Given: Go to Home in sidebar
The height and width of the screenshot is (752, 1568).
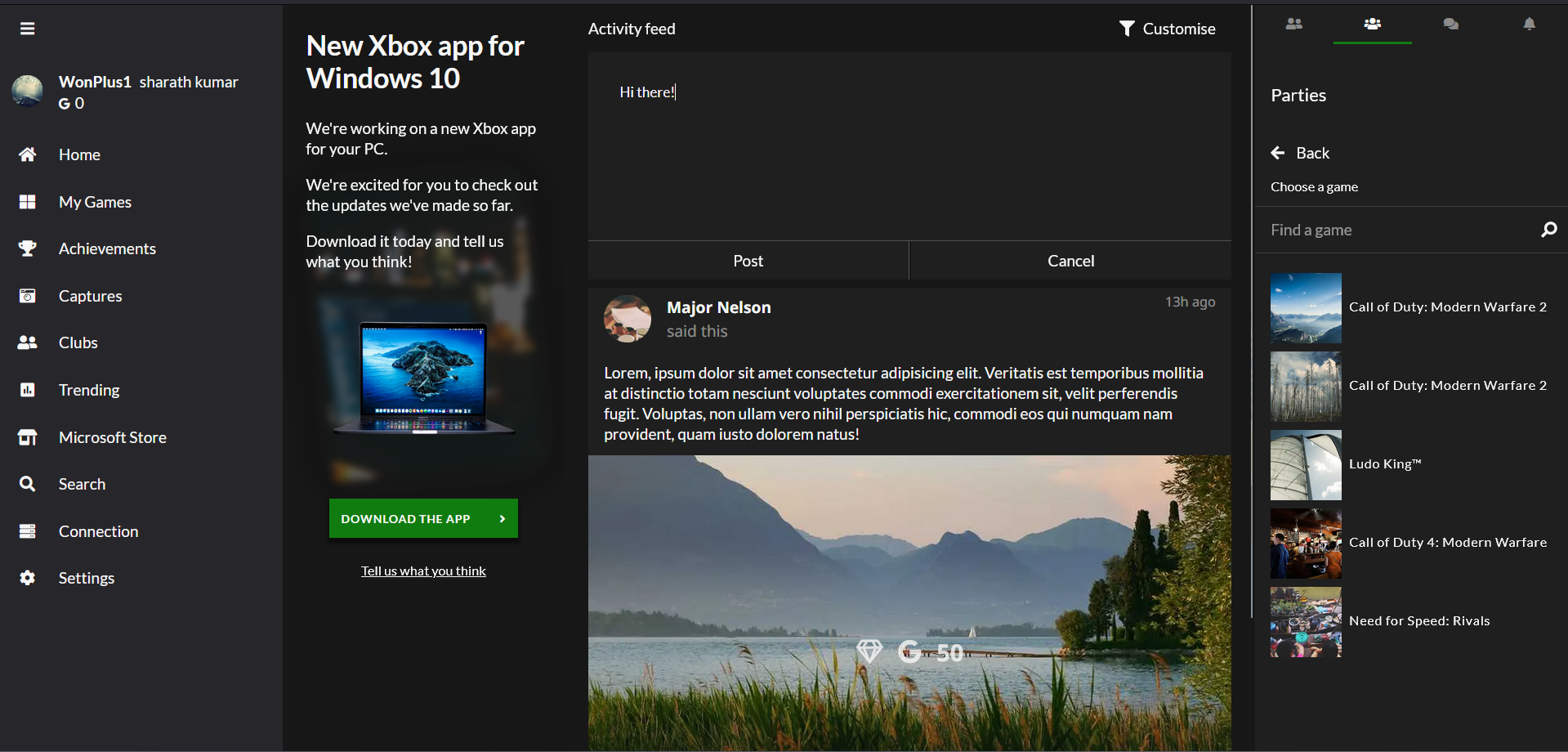Looking at the screenshot, I should tap(79, 154).
